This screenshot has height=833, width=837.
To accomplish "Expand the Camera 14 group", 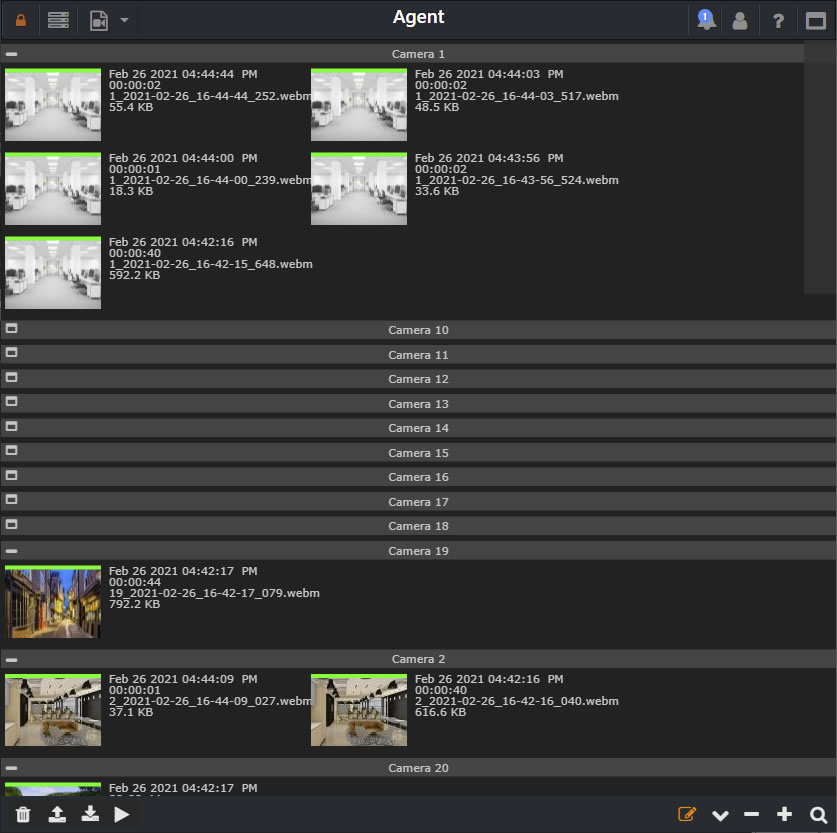I will point(12,426).
